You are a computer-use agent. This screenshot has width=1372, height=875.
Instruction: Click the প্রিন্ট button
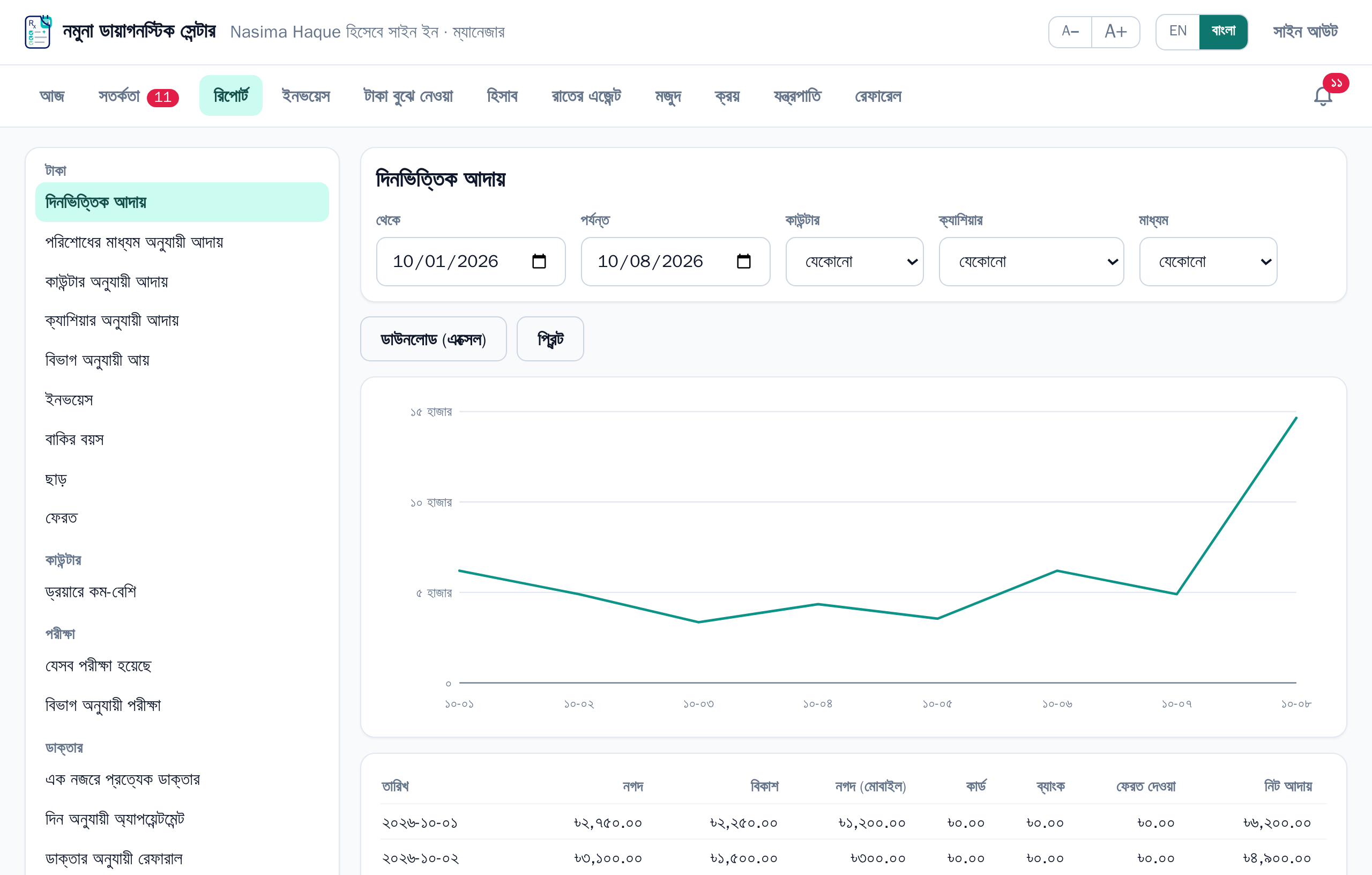point(550,339)
